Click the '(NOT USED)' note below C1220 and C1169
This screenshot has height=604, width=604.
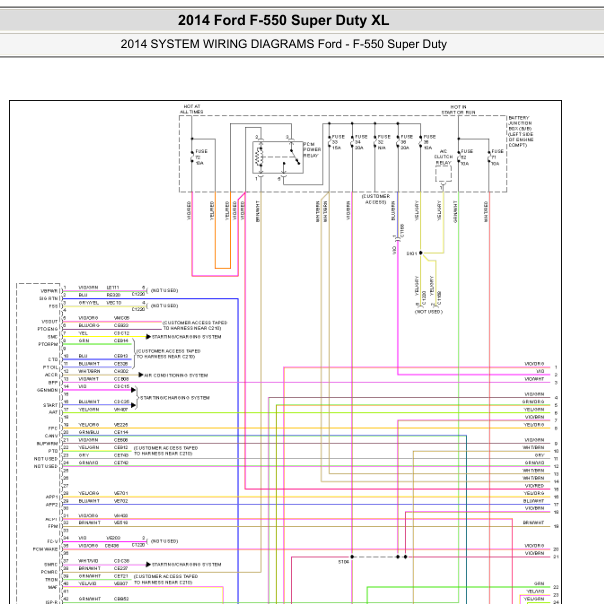[x=429, y=312]
